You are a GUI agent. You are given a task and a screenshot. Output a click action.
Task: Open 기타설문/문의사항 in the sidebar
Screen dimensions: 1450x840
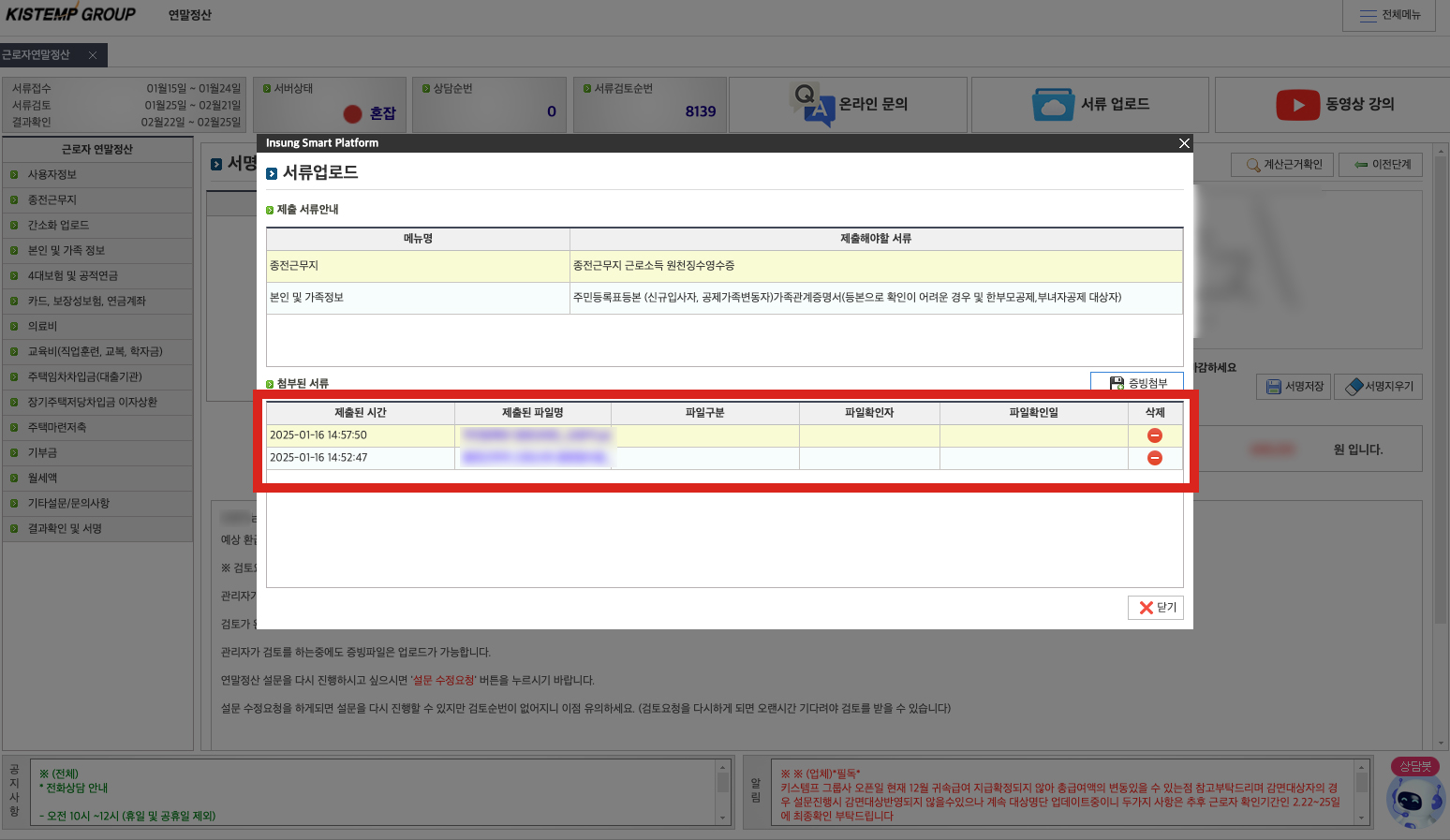click(97, 504)
